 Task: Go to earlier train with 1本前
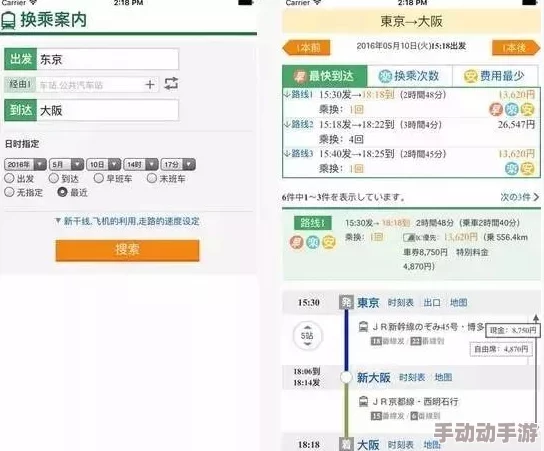tap(306, 48)
